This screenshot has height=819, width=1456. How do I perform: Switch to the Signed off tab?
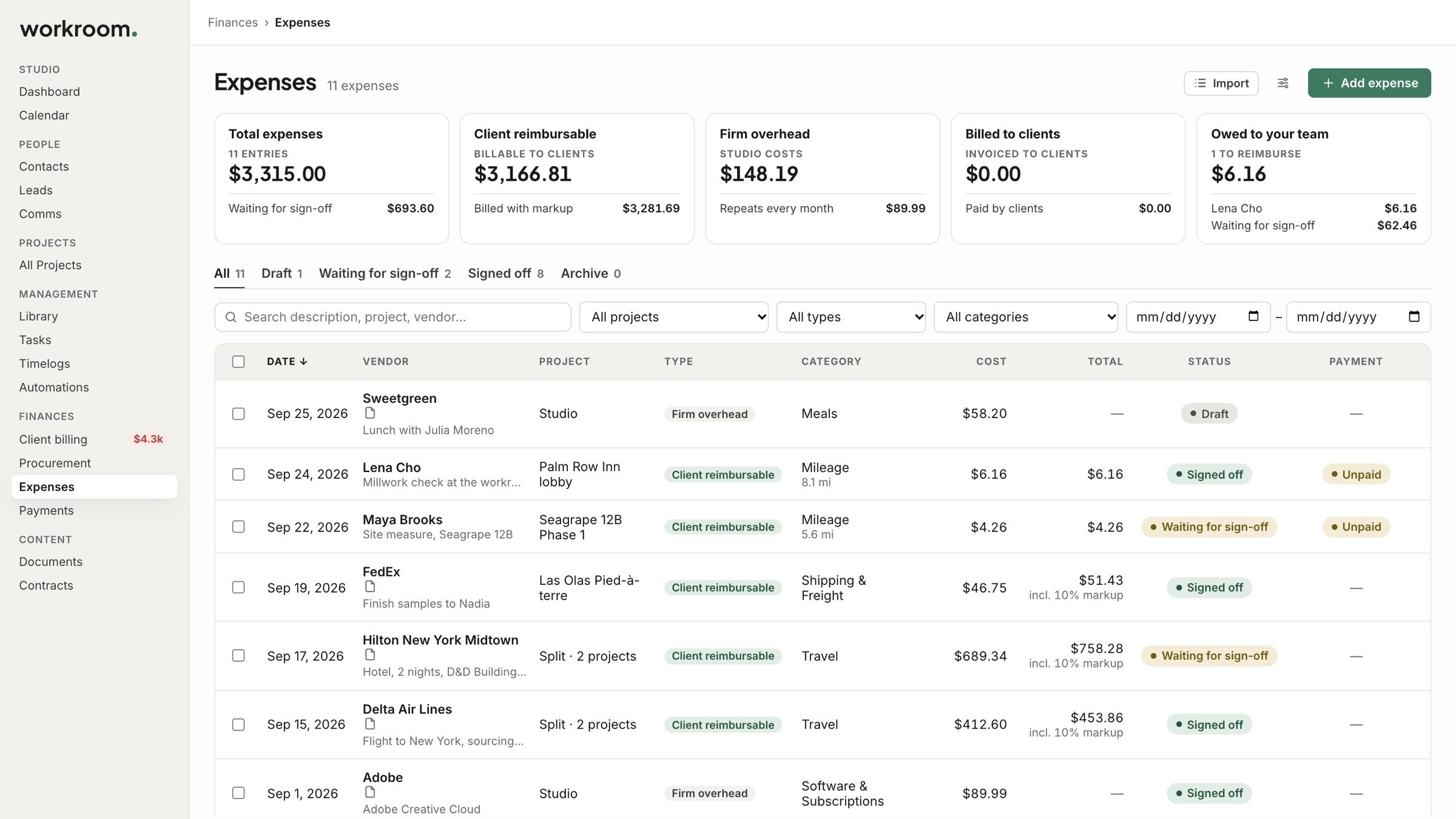pos(505,274)
